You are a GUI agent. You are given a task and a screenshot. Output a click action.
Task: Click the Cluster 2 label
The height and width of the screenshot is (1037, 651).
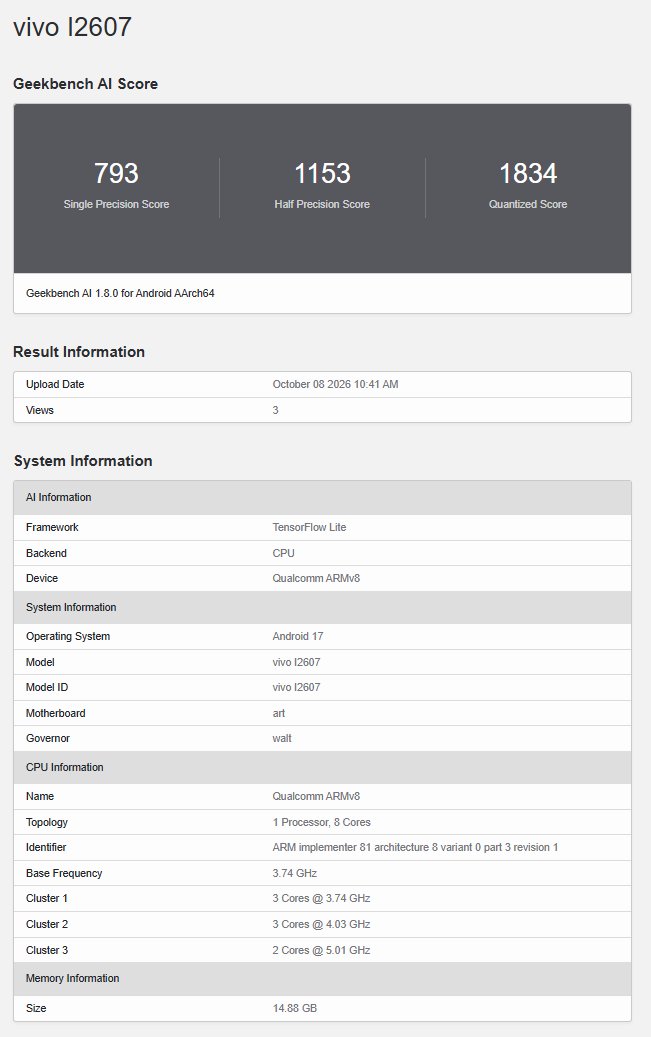(x=47, y=924)
